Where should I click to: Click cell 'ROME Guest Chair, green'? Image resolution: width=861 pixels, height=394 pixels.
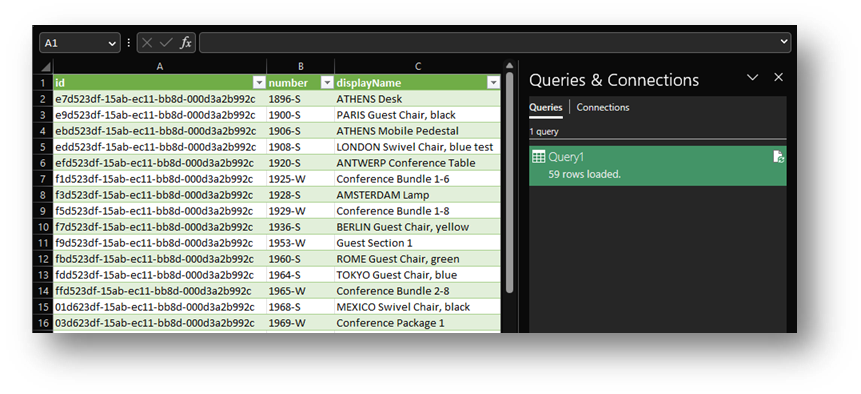point(418,259)
